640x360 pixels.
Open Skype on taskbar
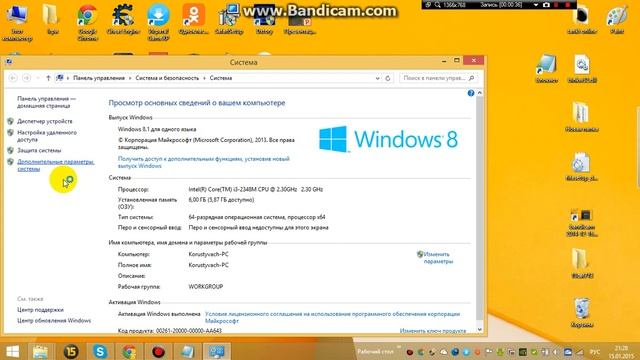[100, 351]
